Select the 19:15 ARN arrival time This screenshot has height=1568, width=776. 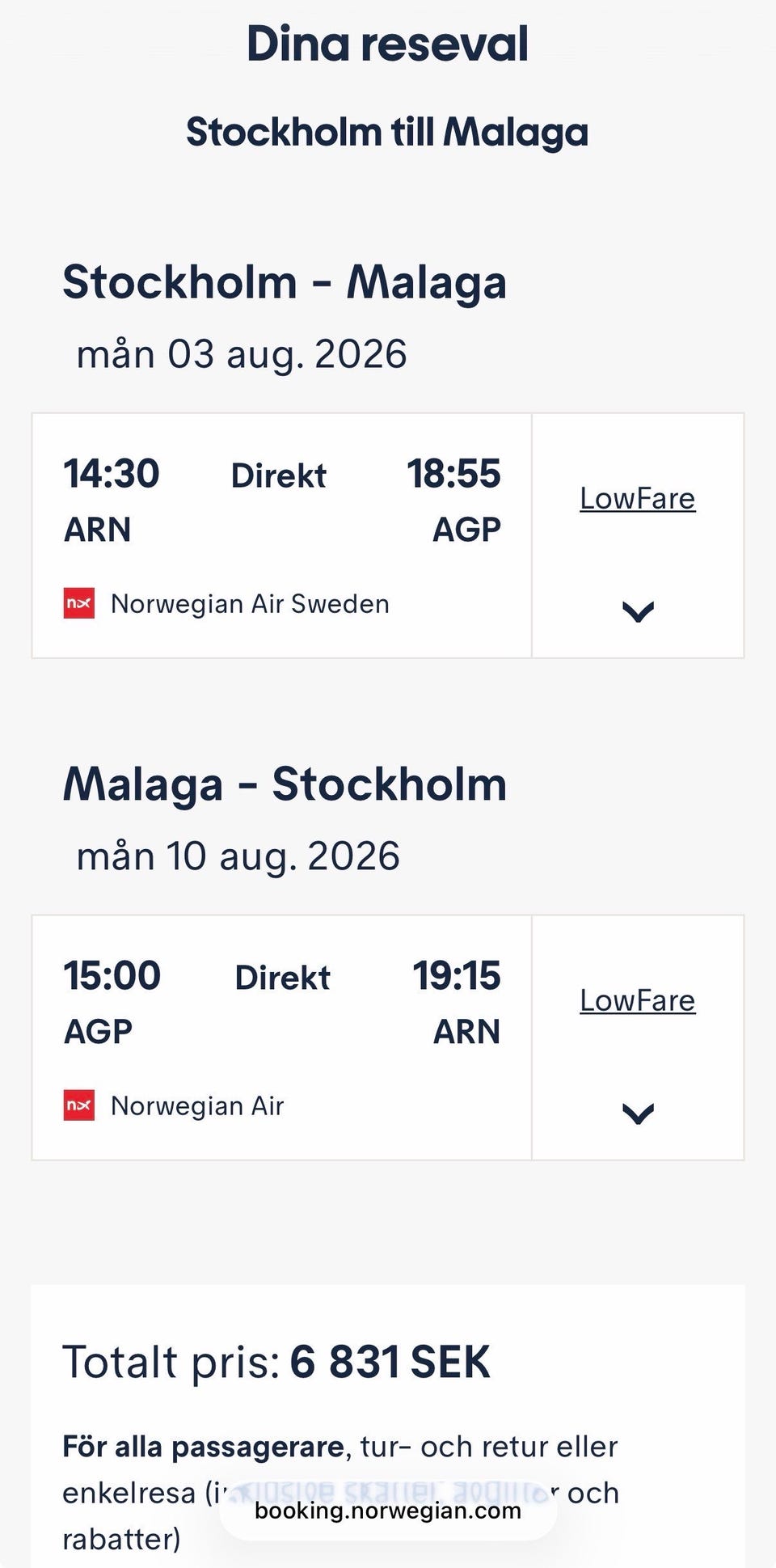(457, 976)
